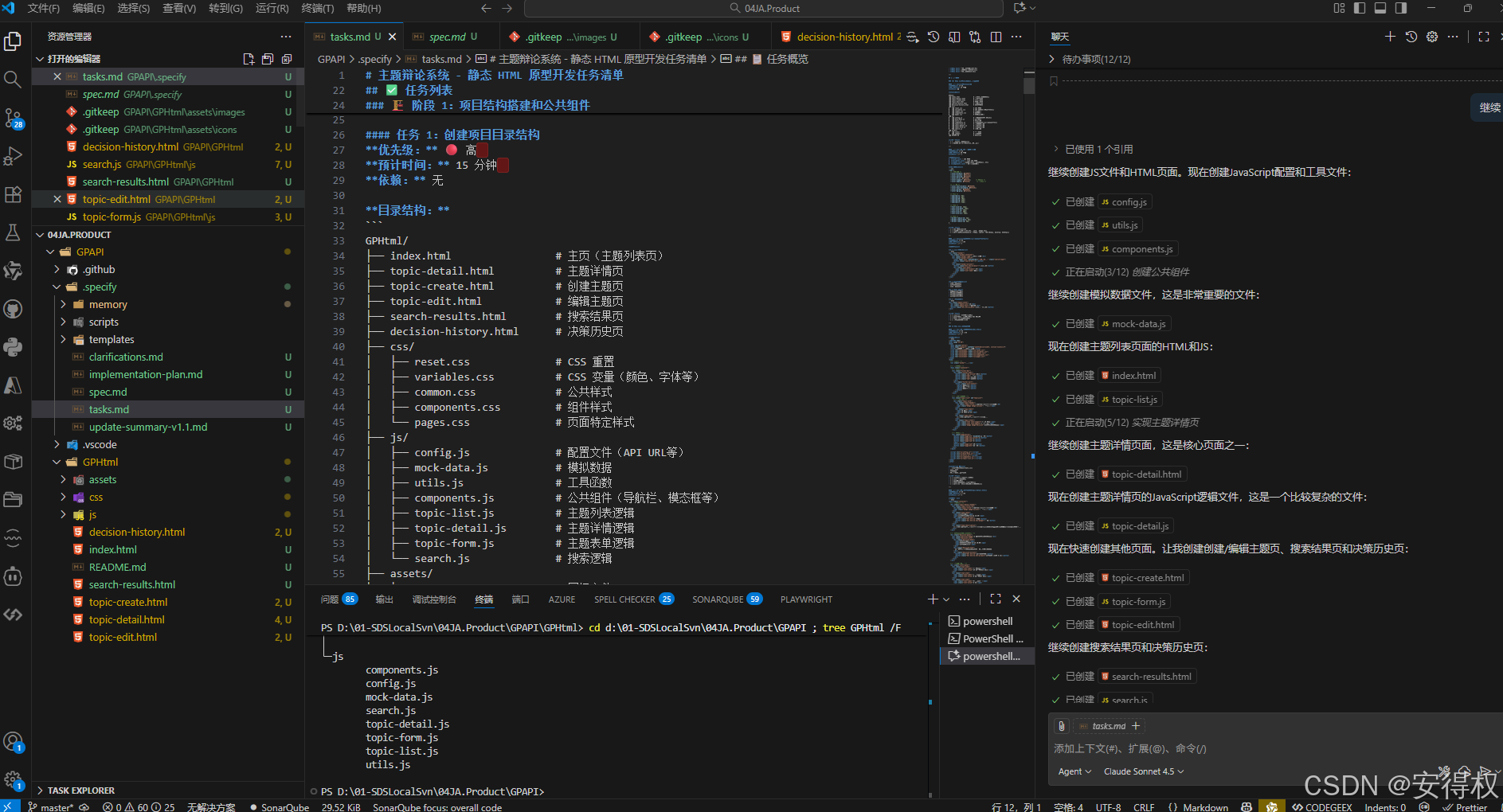Open Source Control view with 28 badge
This screenshot has height=812, width=1503.
13,118
